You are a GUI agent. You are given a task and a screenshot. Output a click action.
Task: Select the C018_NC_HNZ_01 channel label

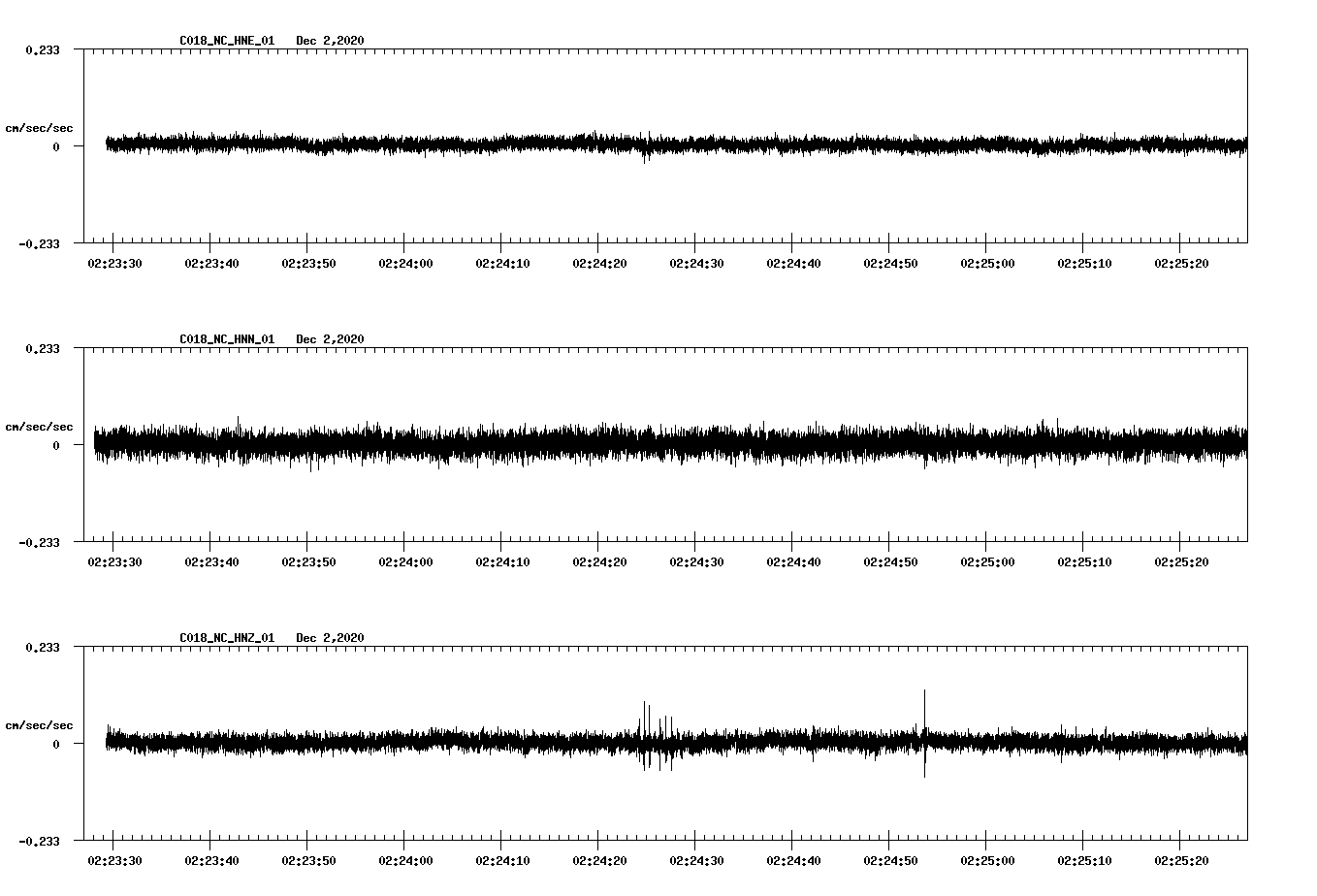tap(225, 637)
